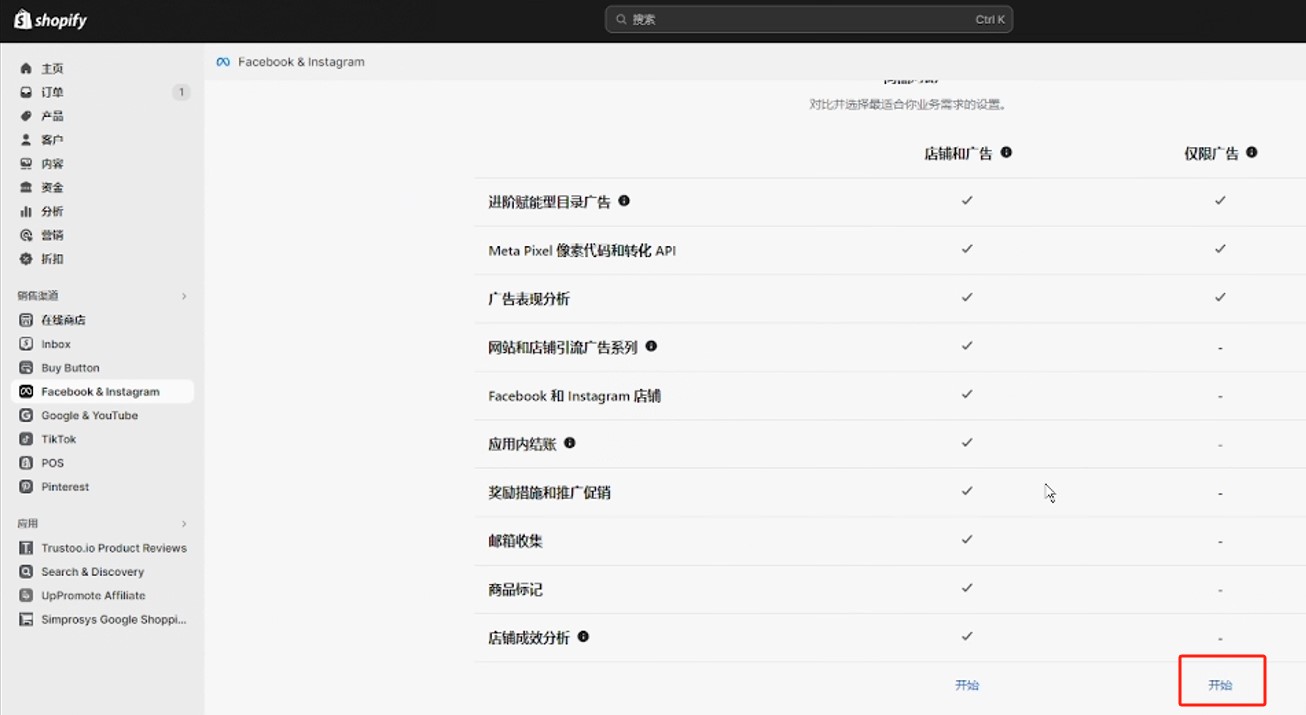
Task: Click the 对比并选择最适合你业务需求的设置 subtitle
Action: [x=908, y=104]
